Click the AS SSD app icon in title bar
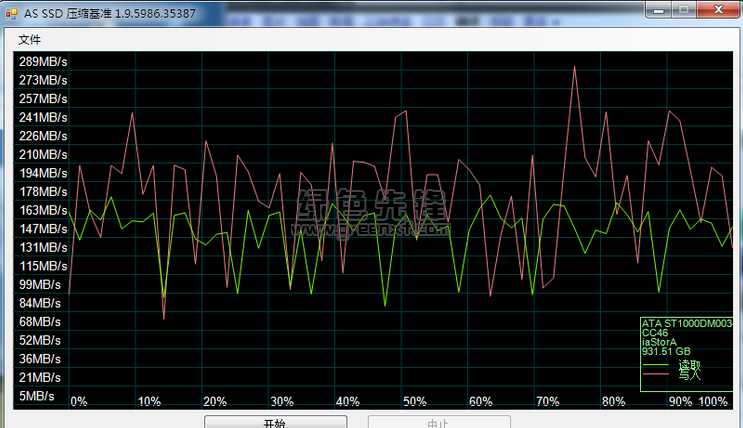 (x=11, y=13)
